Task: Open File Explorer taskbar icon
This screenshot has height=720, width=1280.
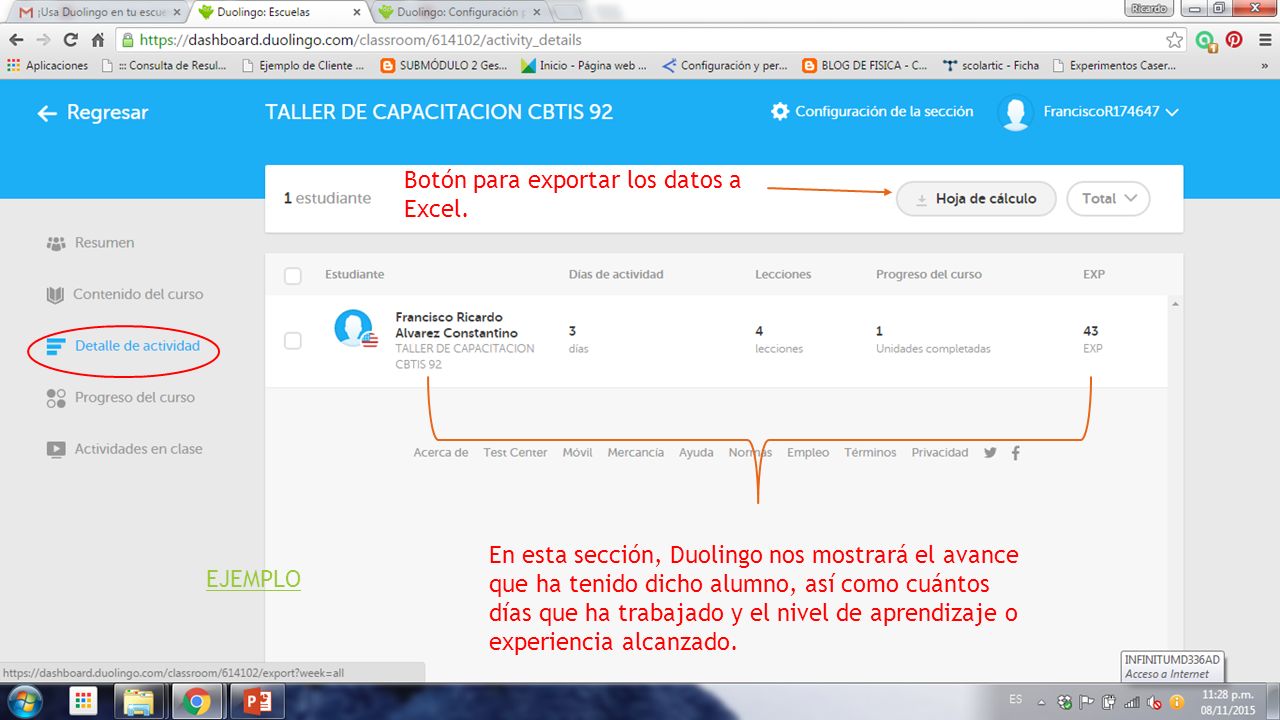Action: [x=138, y=702]
